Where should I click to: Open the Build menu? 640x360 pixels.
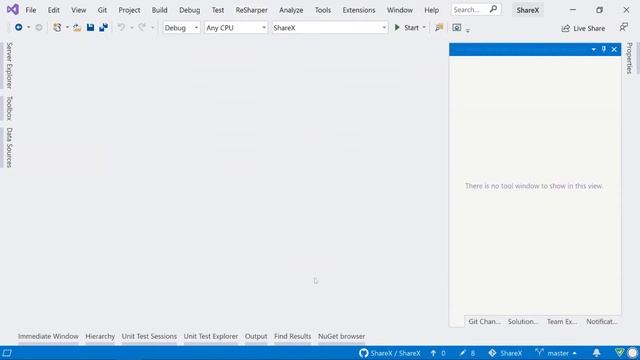[160, 10]
